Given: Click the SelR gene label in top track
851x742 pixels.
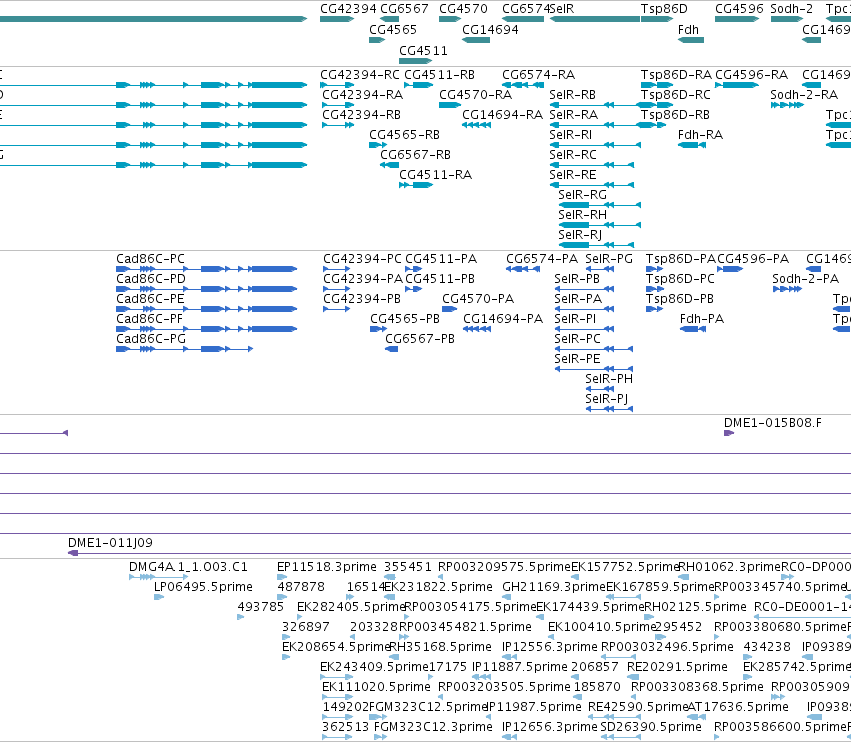Looking at the screenshot, I should (x=562, y=9).
